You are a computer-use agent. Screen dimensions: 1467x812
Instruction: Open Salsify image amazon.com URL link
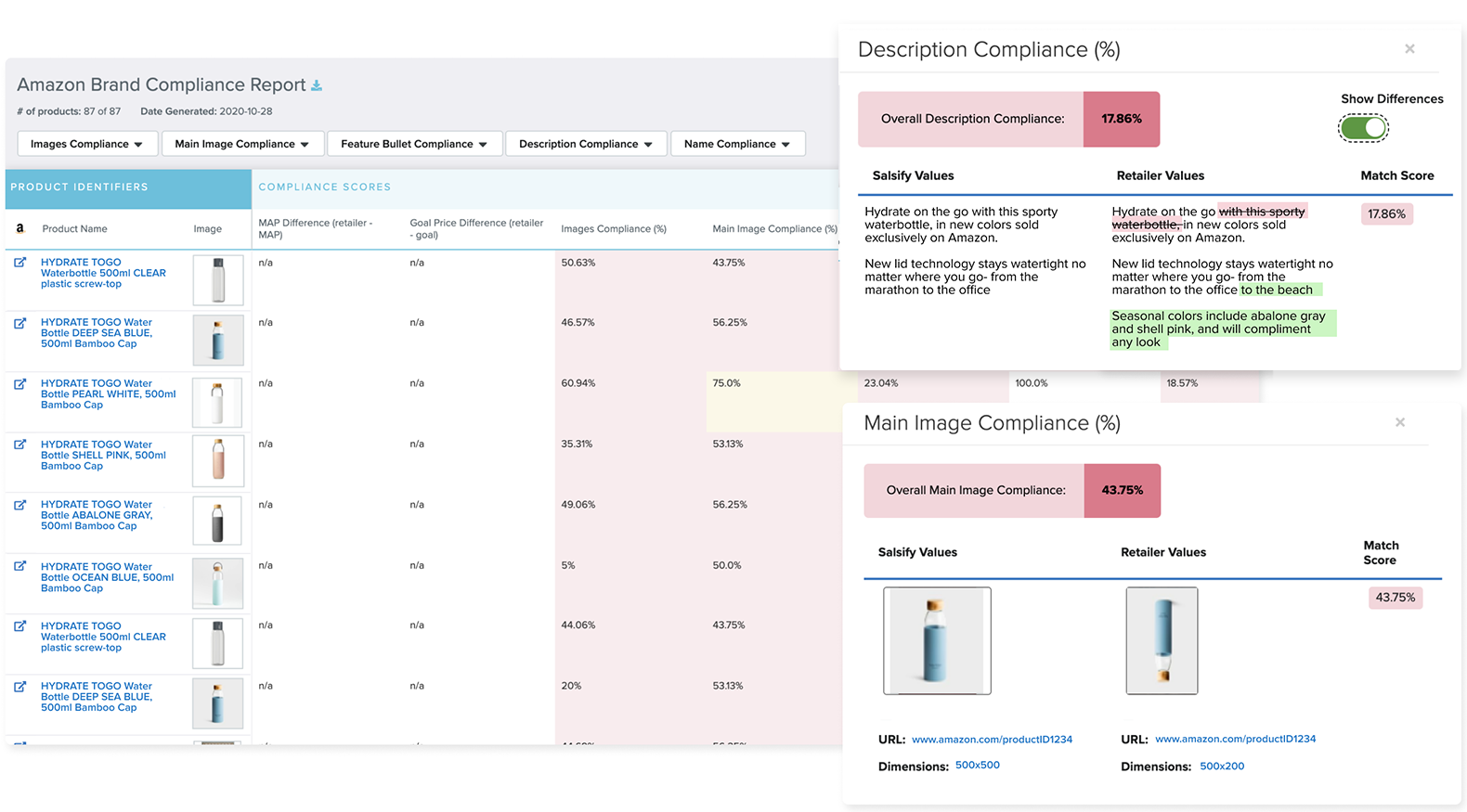[992, 740]
